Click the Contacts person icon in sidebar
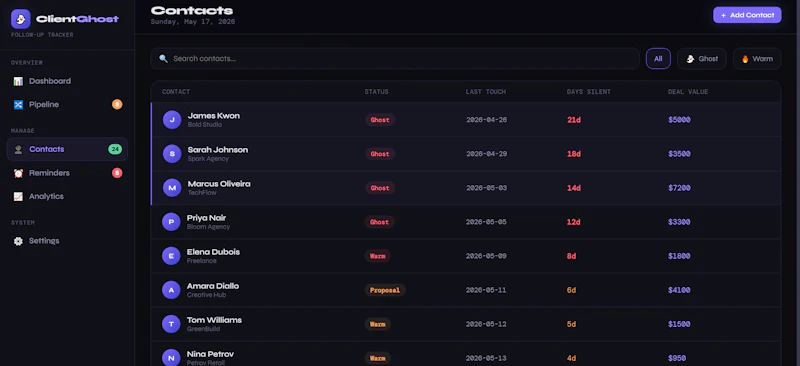 18,150
